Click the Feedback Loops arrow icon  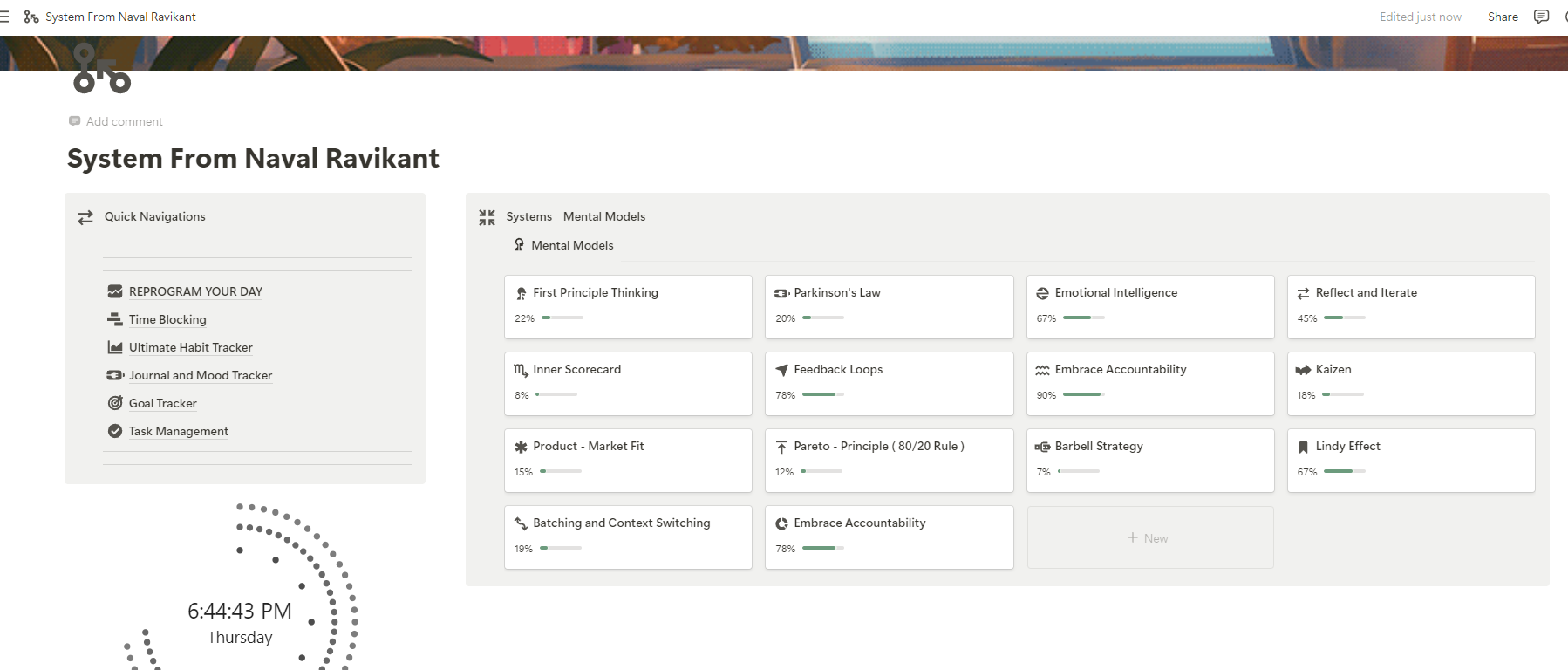click(781, 370)
